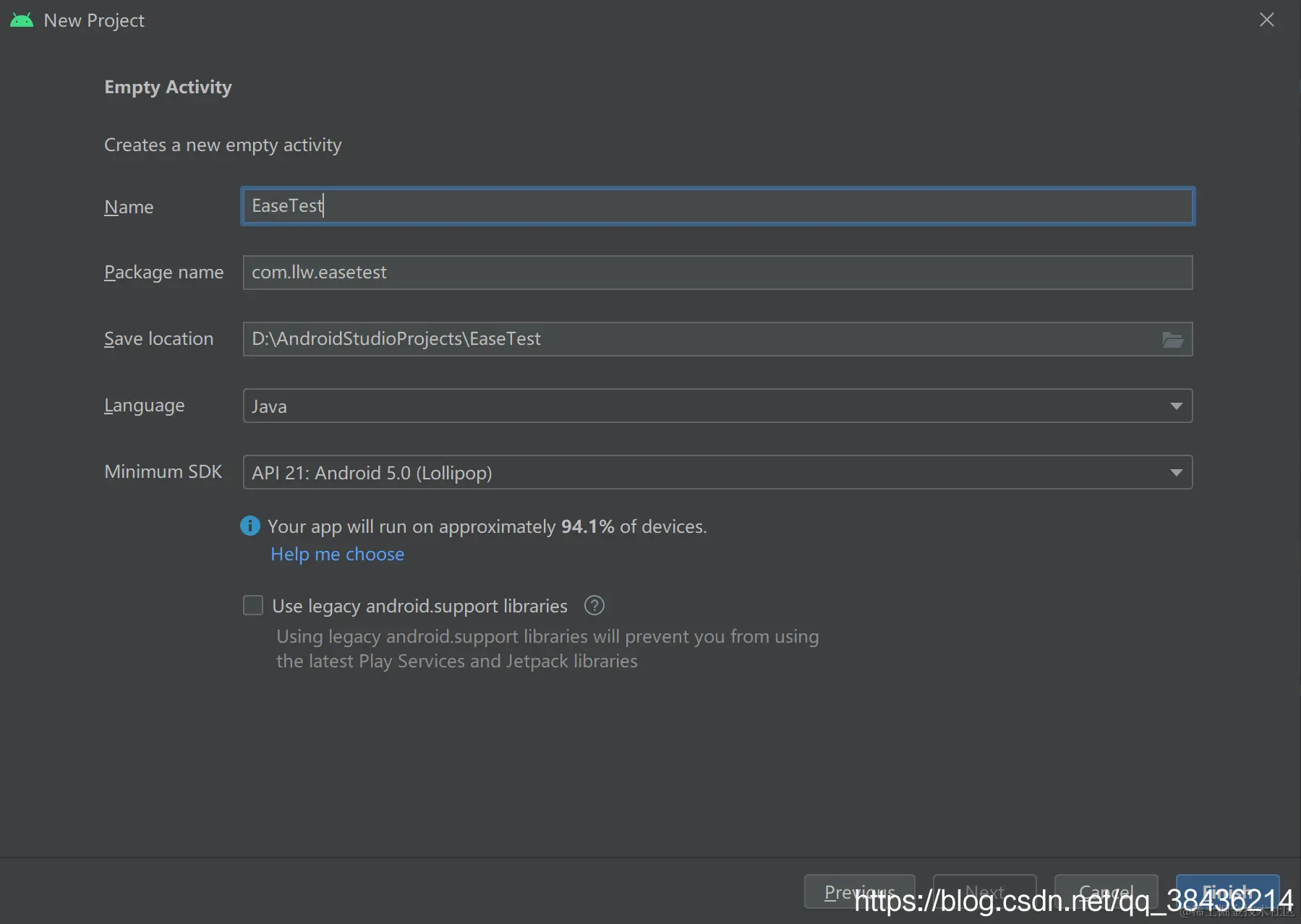Click the Android logo in the title bar
The image size is (1301, 924).
[x=22, y=20]
